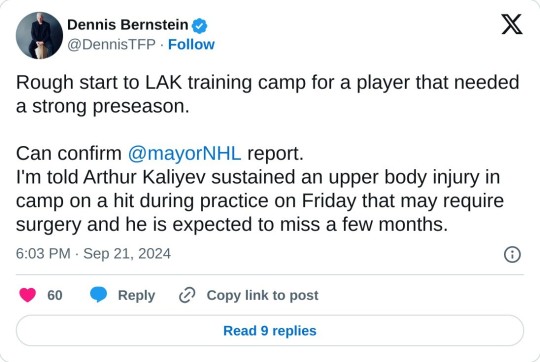Click the 'a strong preseason' text line
The width and height of the screenshot is (540, 362).
click(103, 106)
